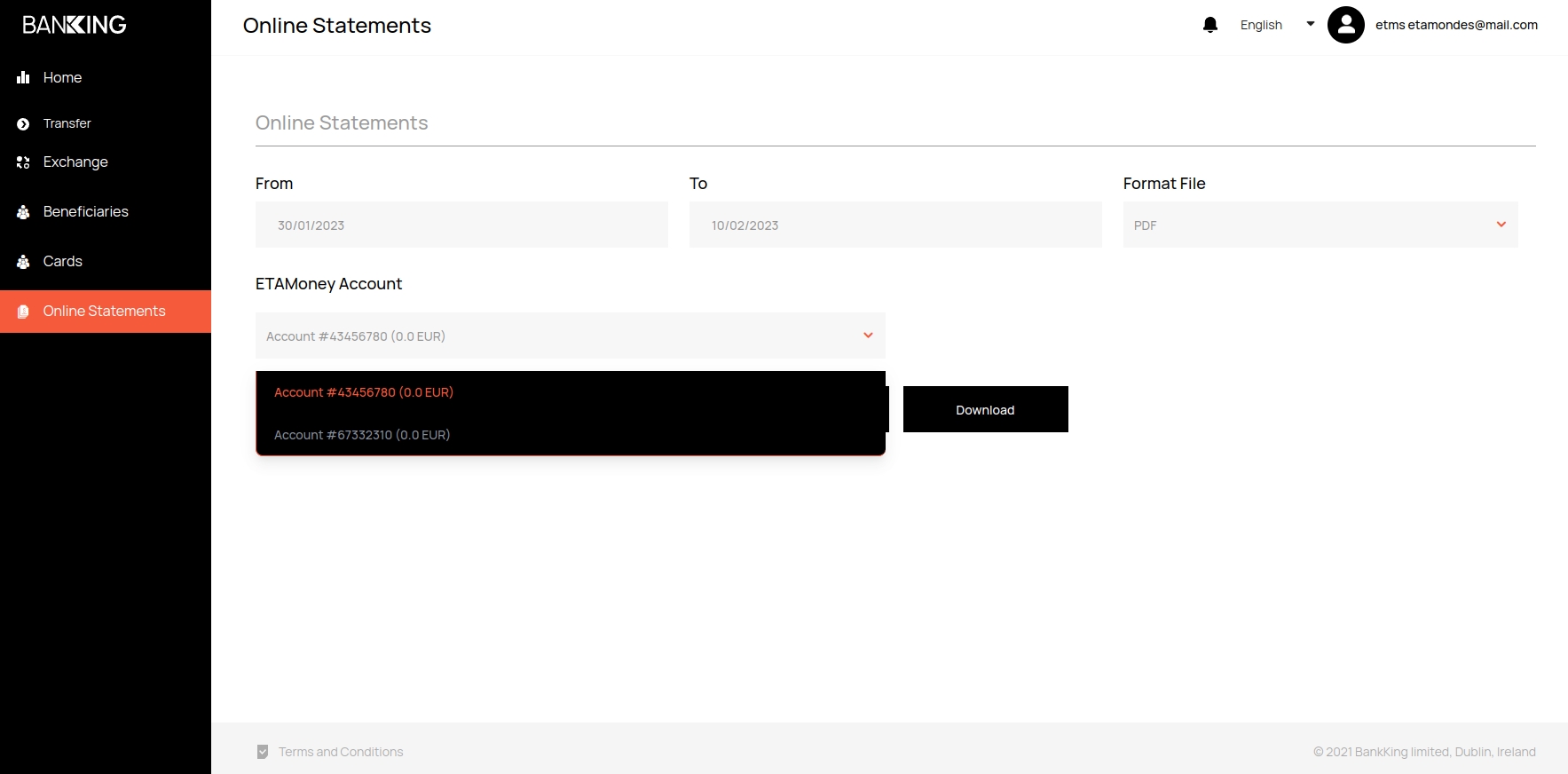
Task: Click the Home bar chart icon
Action: pos(23,77)
